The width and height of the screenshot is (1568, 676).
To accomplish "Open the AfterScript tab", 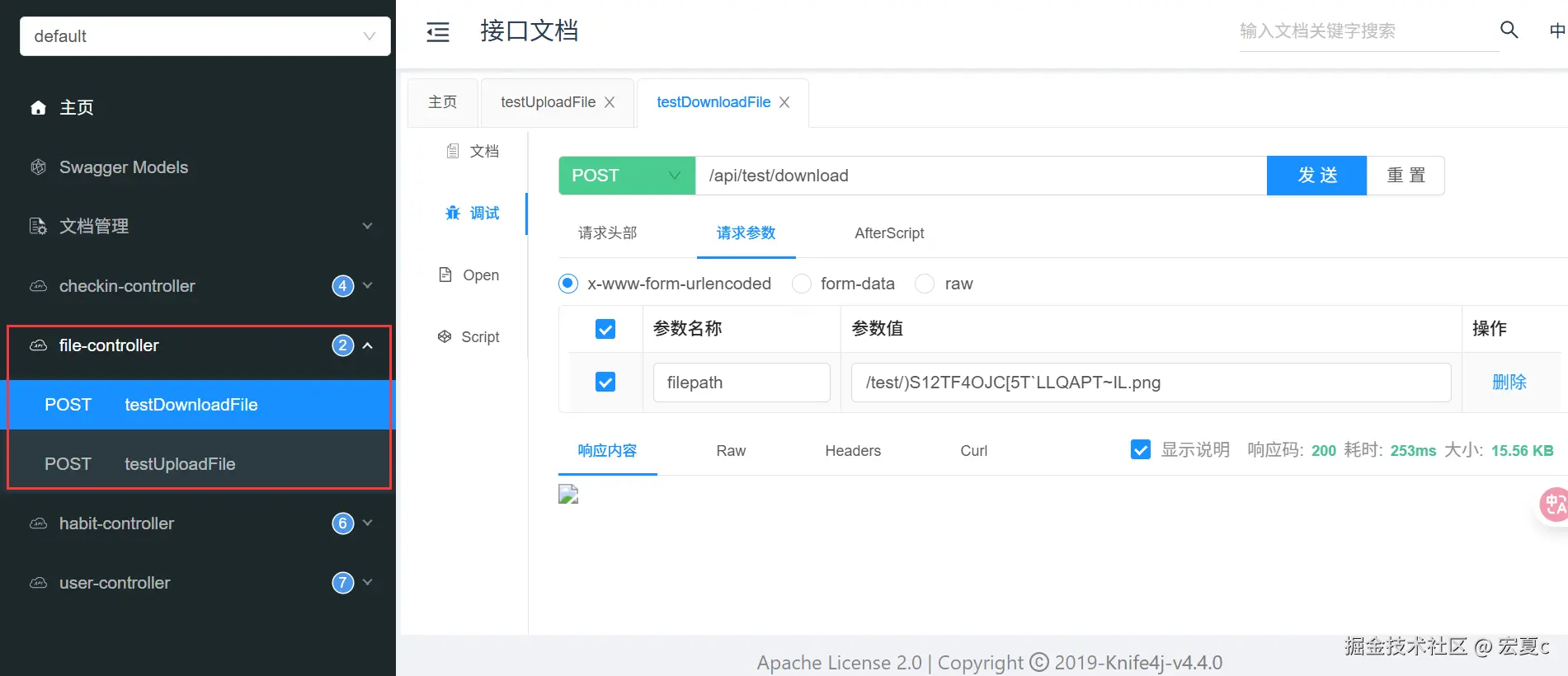I will [889, 233].
